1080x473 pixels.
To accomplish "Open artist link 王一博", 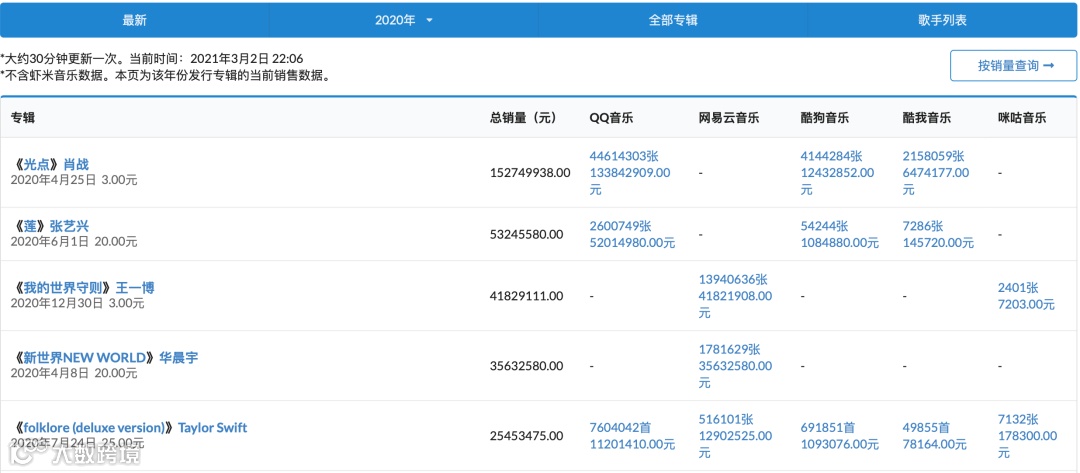I will 134,288.
